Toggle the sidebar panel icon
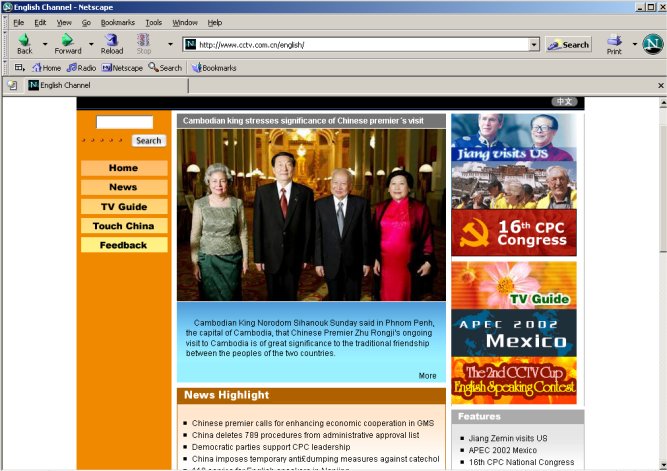The width and height of the screenshot is (667, 471). pyautogui.click(x=20, y=67)
